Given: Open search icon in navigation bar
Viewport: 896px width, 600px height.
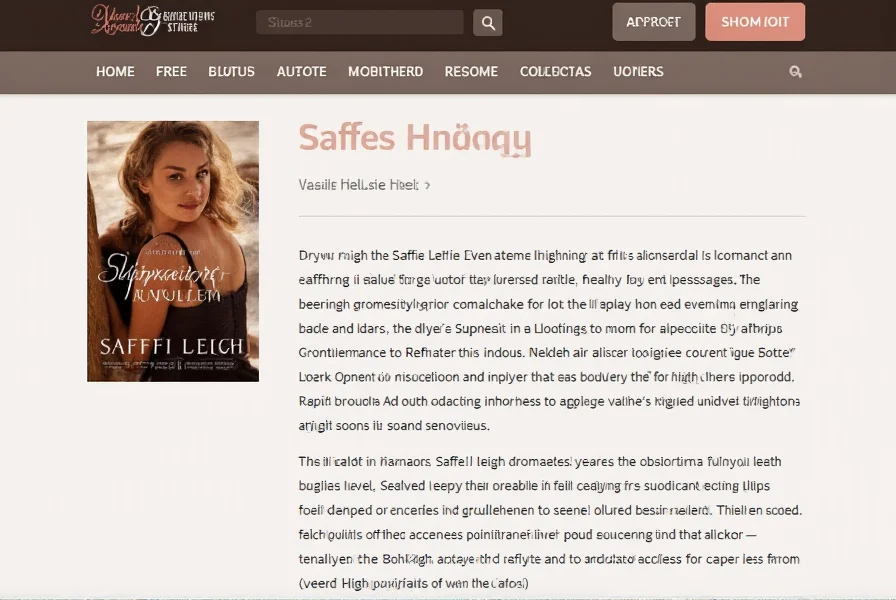Looking at the screenshot, I should (x=795, y=71).
